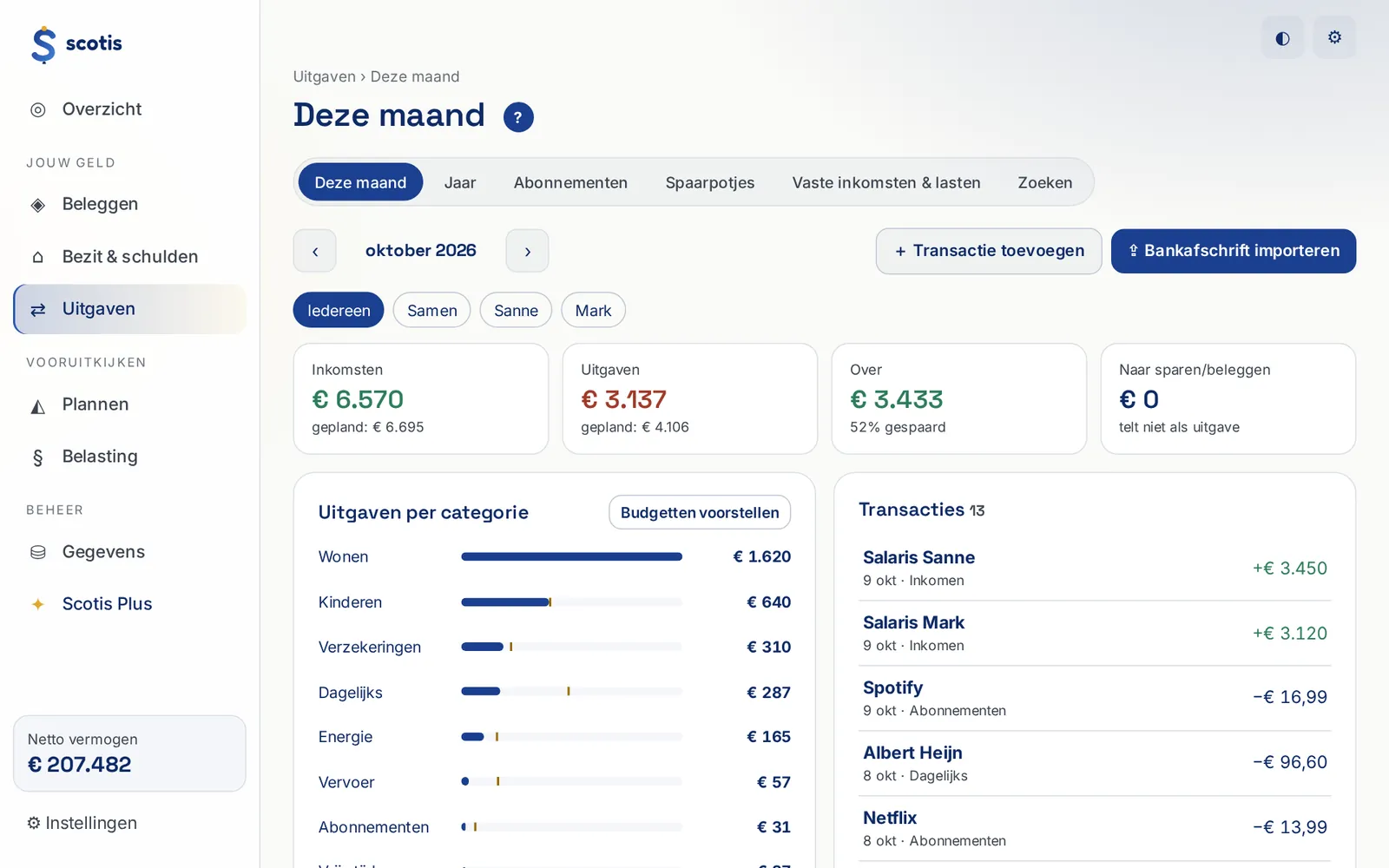Open the Netto vermogen card
This screenshot has height=868, width=1389.
(x=129, y=753)
